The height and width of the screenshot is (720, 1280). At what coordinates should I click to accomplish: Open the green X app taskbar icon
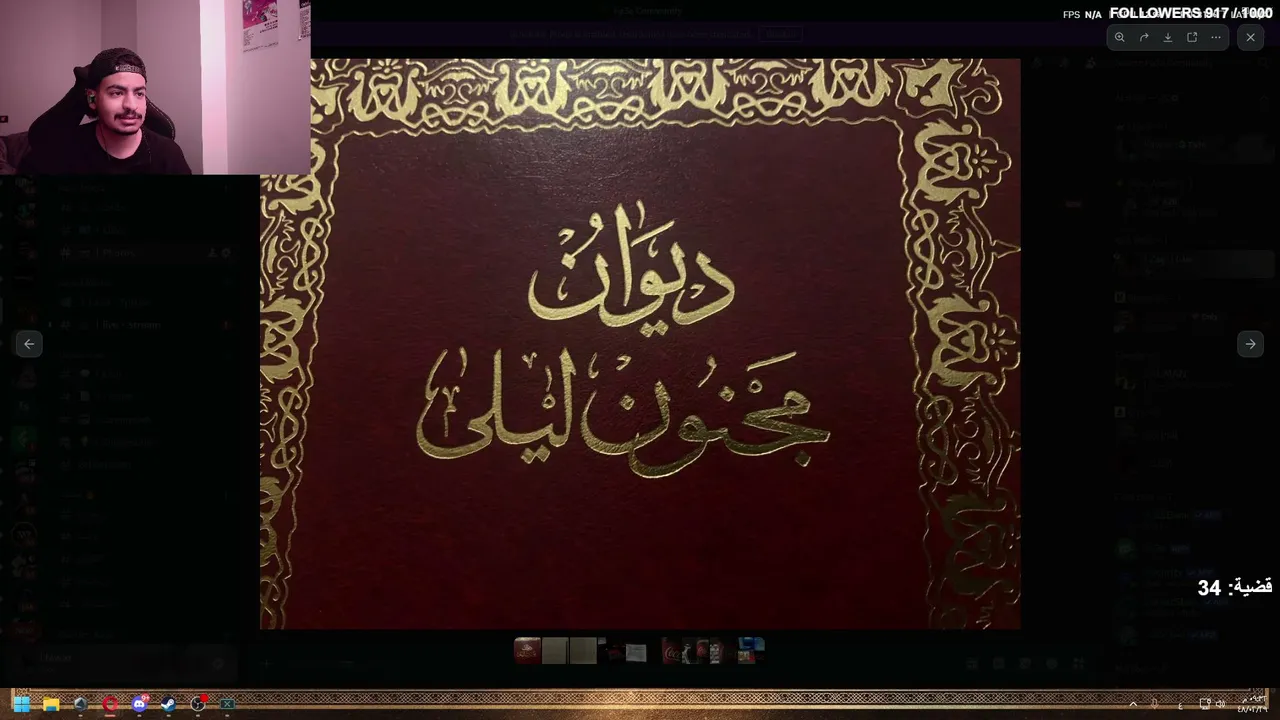pyautogui.click(x=227, y=704)
